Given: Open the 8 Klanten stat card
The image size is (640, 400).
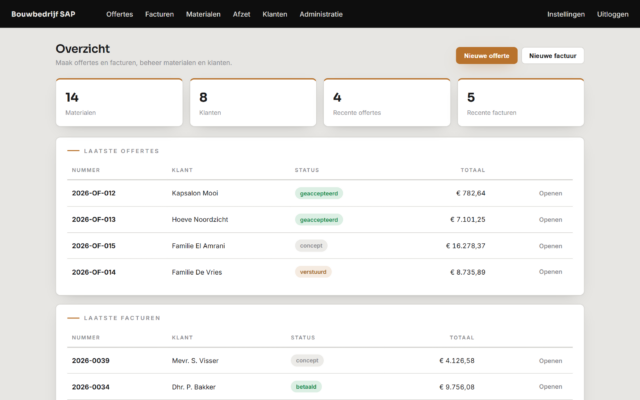Looking at the screenshot, I should [253, 102].
